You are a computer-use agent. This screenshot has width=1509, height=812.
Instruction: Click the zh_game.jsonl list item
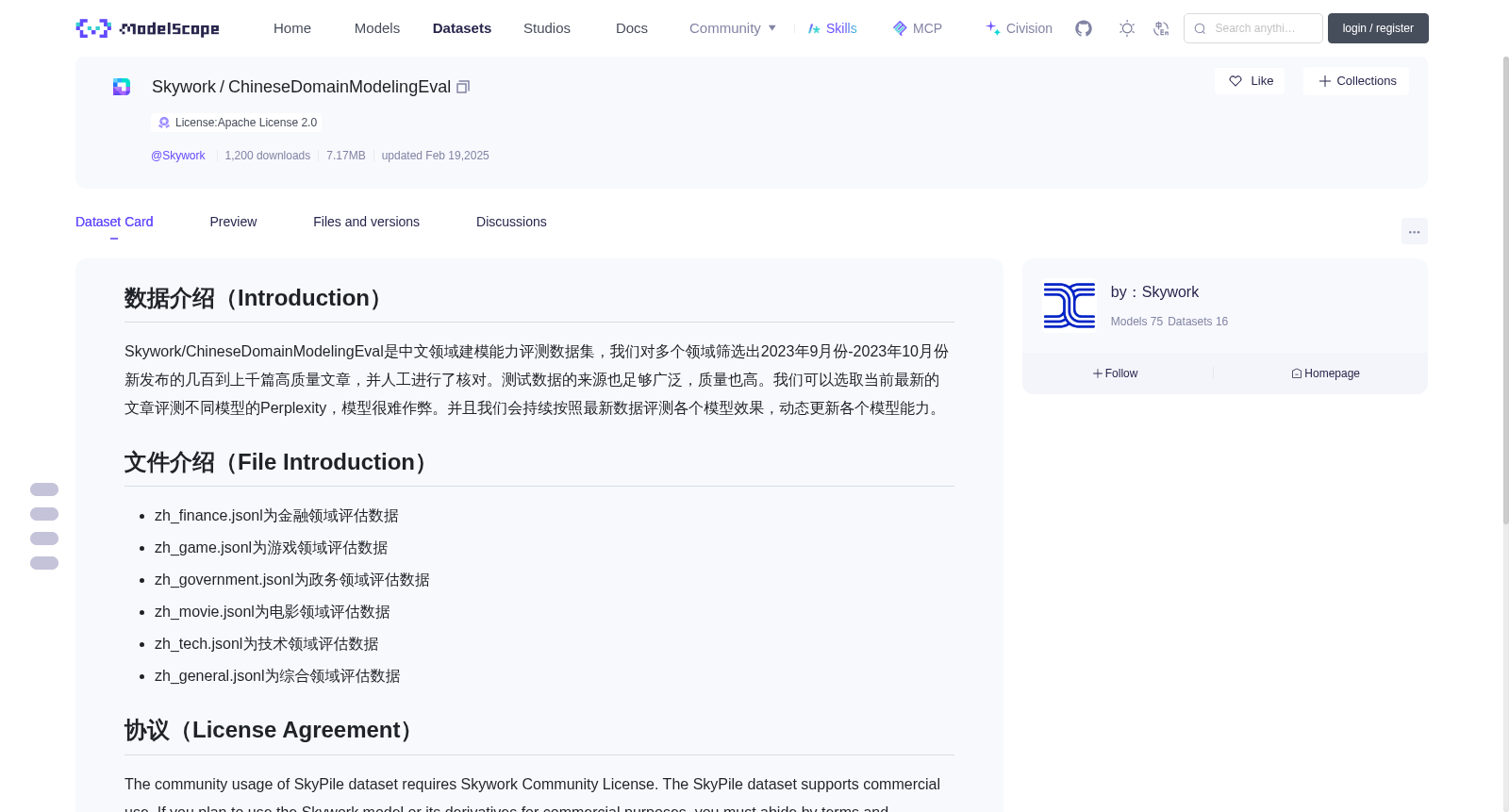(x=271, y=548)
